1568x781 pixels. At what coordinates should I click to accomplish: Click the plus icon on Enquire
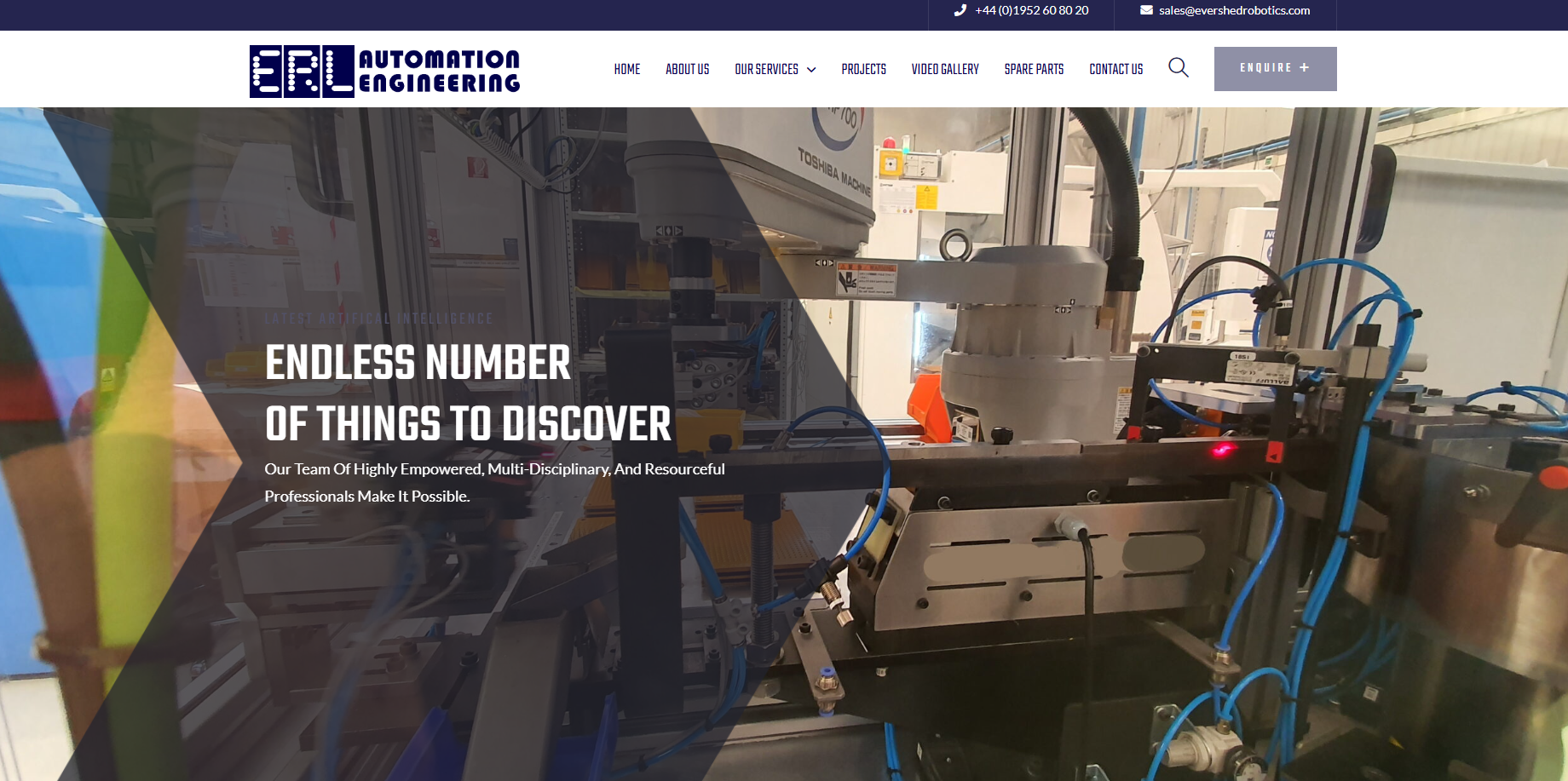point(1305,68)
